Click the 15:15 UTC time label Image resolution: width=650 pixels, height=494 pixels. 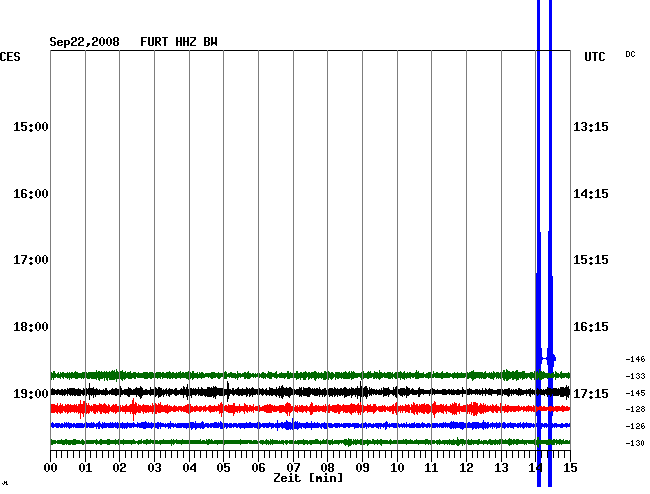[591, 260]
